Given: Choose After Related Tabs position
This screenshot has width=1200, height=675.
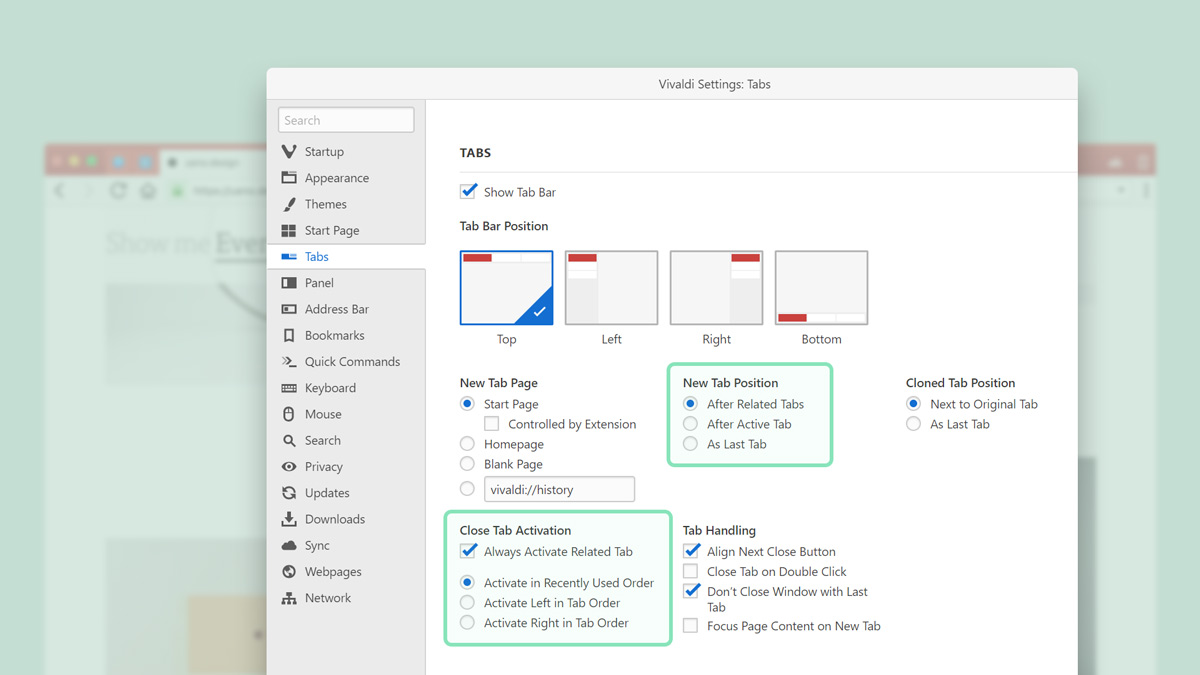Looking at the screenshot, I should click(690, 404).
